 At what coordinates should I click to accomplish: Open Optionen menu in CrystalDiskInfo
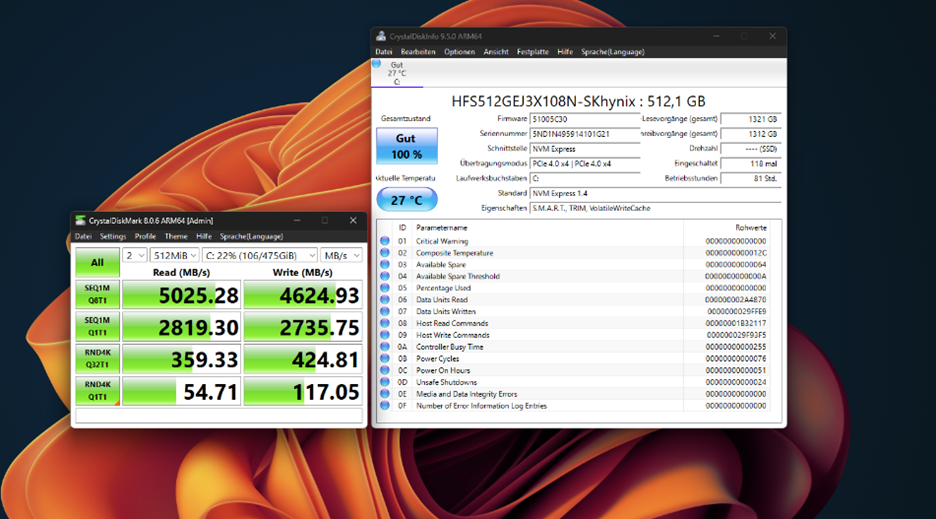460,52
